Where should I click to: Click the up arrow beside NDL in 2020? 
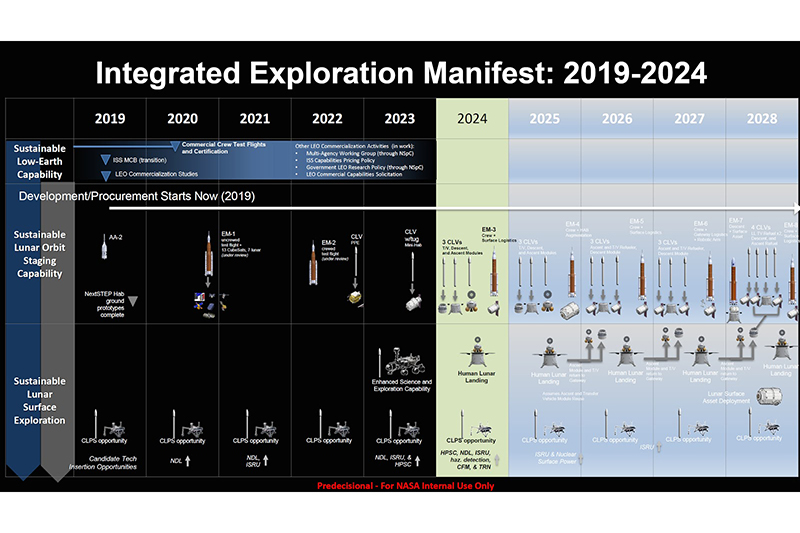point(189,462)
